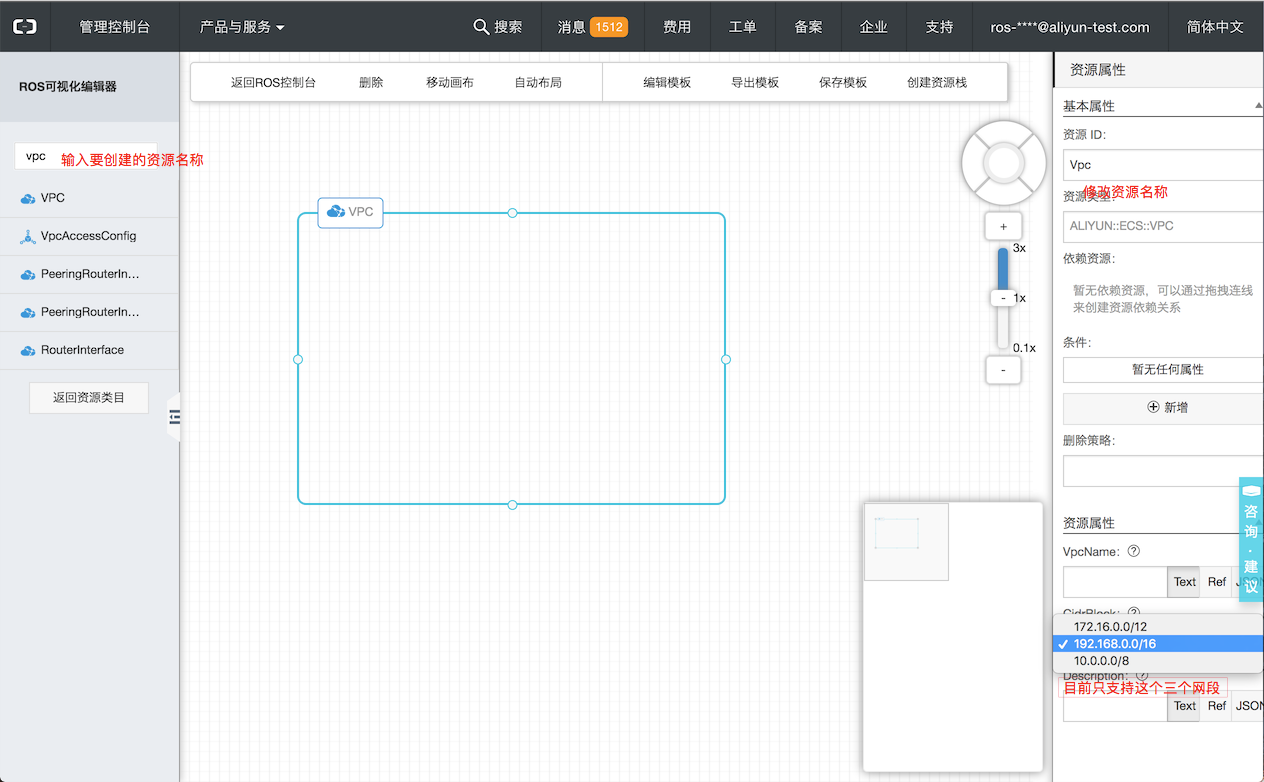Click the top connector point of VPC box
Screen dimensions: 1264x782
[x=512, y=213]
